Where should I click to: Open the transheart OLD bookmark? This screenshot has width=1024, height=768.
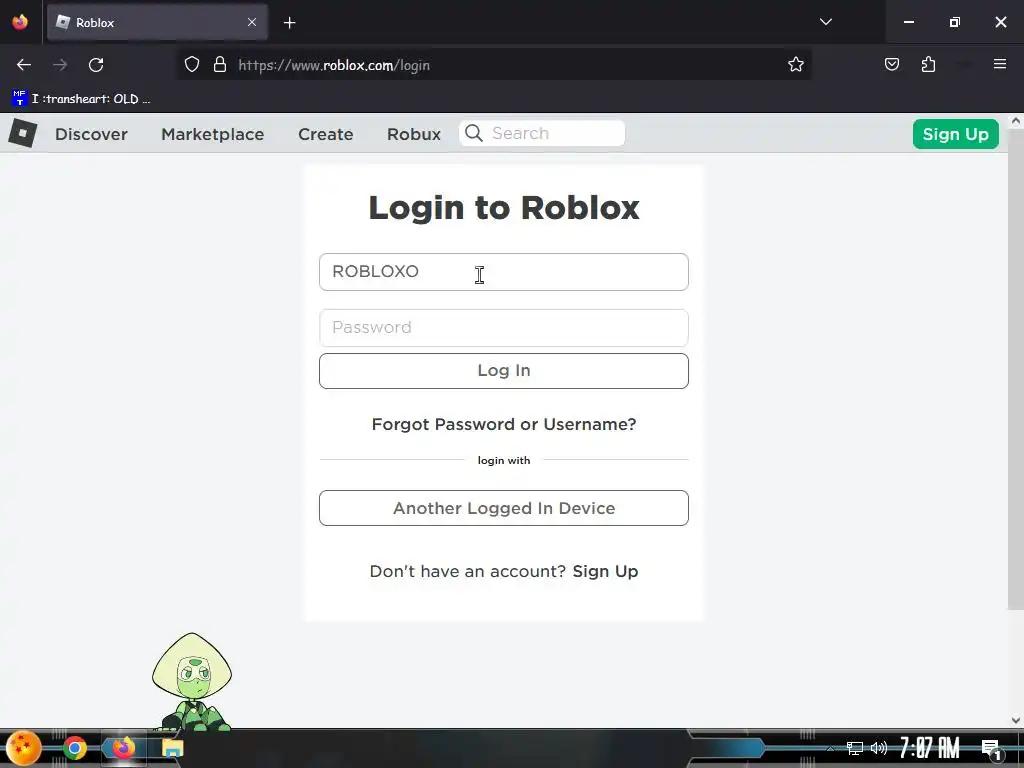coord(81,99)
